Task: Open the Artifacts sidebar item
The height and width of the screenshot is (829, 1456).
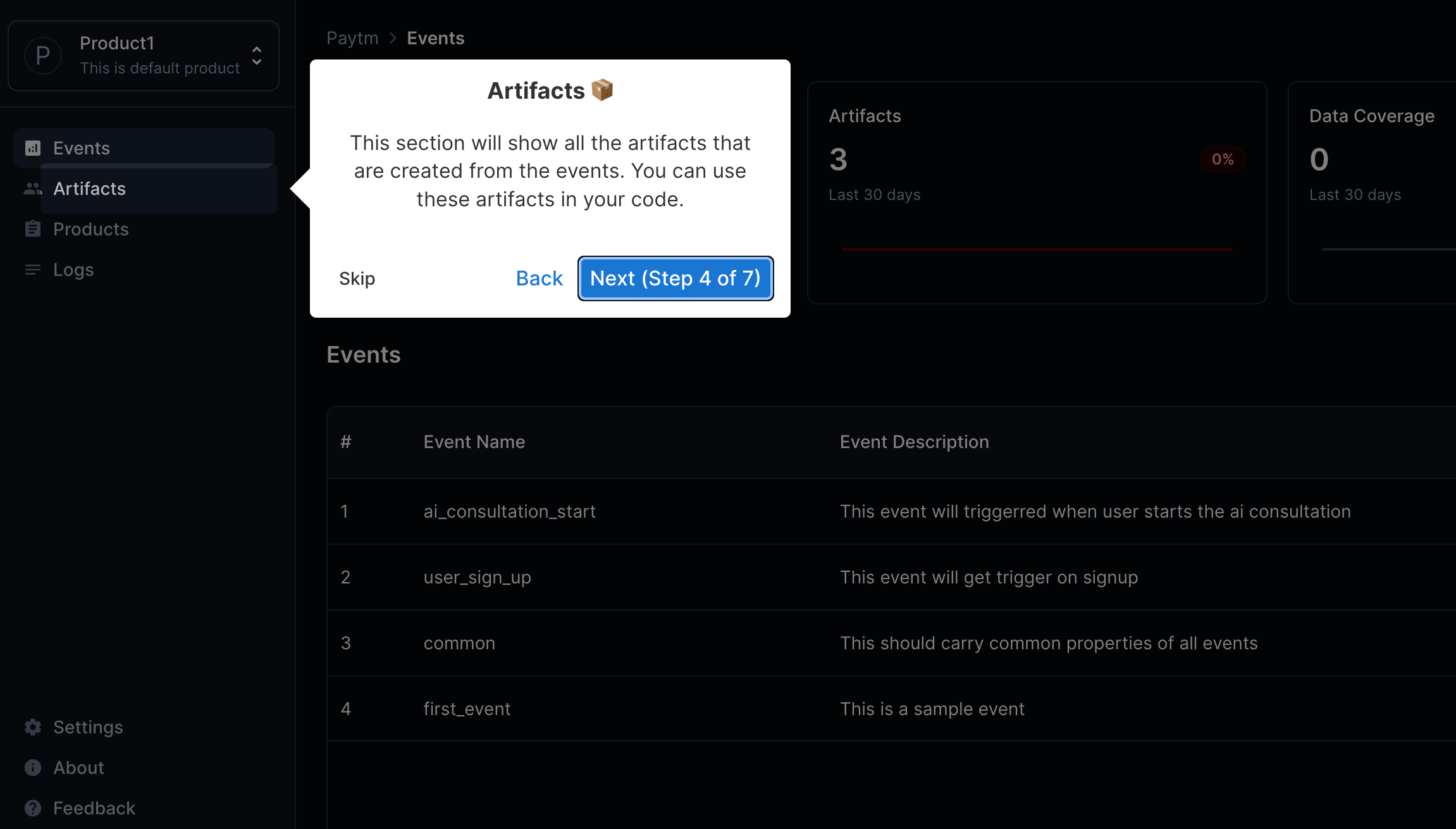Action: [144, 189]
